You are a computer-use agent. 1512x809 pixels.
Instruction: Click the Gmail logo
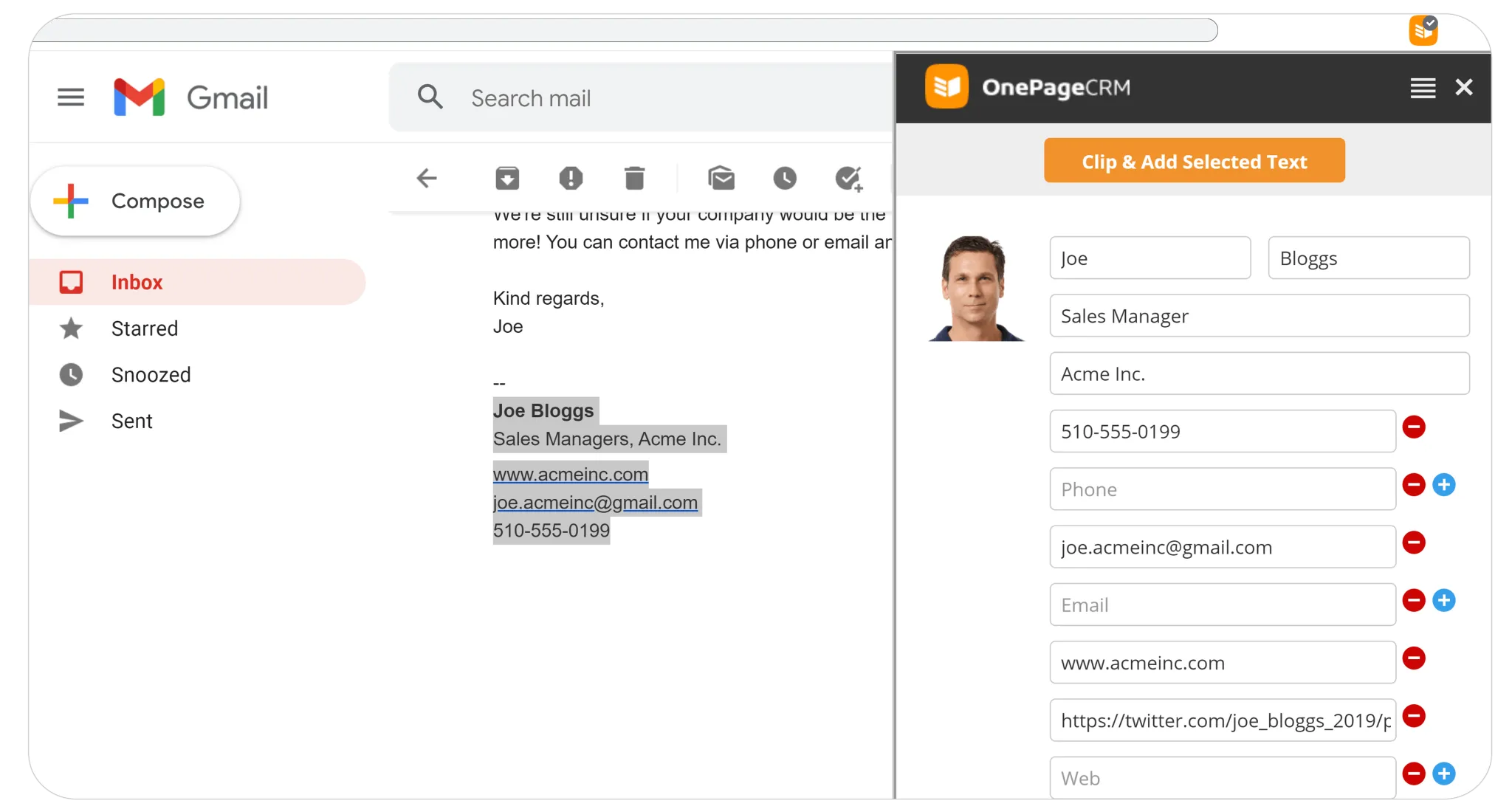click(x=191, y=97)
